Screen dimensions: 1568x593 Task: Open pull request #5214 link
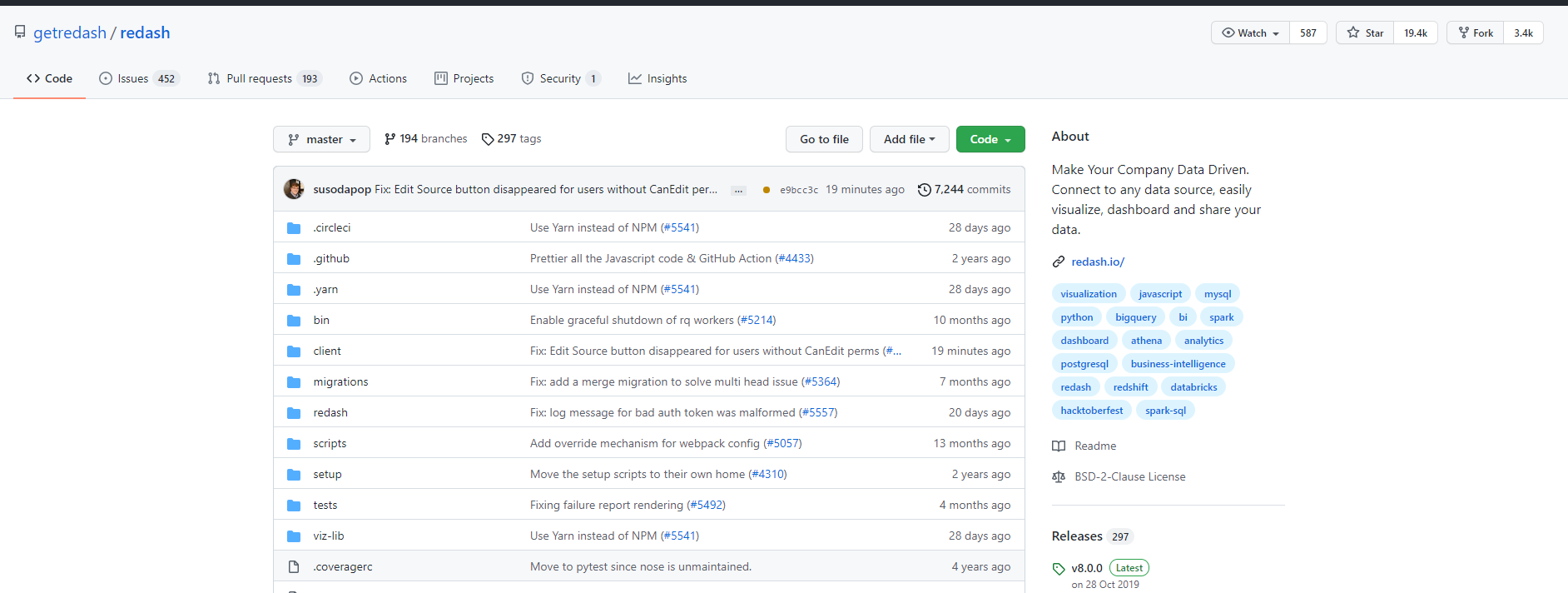[x=757, y=321]
